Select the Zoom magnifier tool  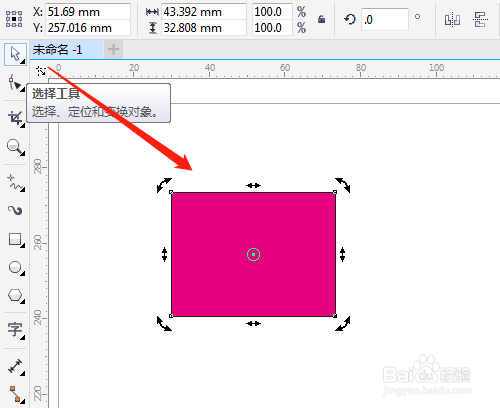15,147
